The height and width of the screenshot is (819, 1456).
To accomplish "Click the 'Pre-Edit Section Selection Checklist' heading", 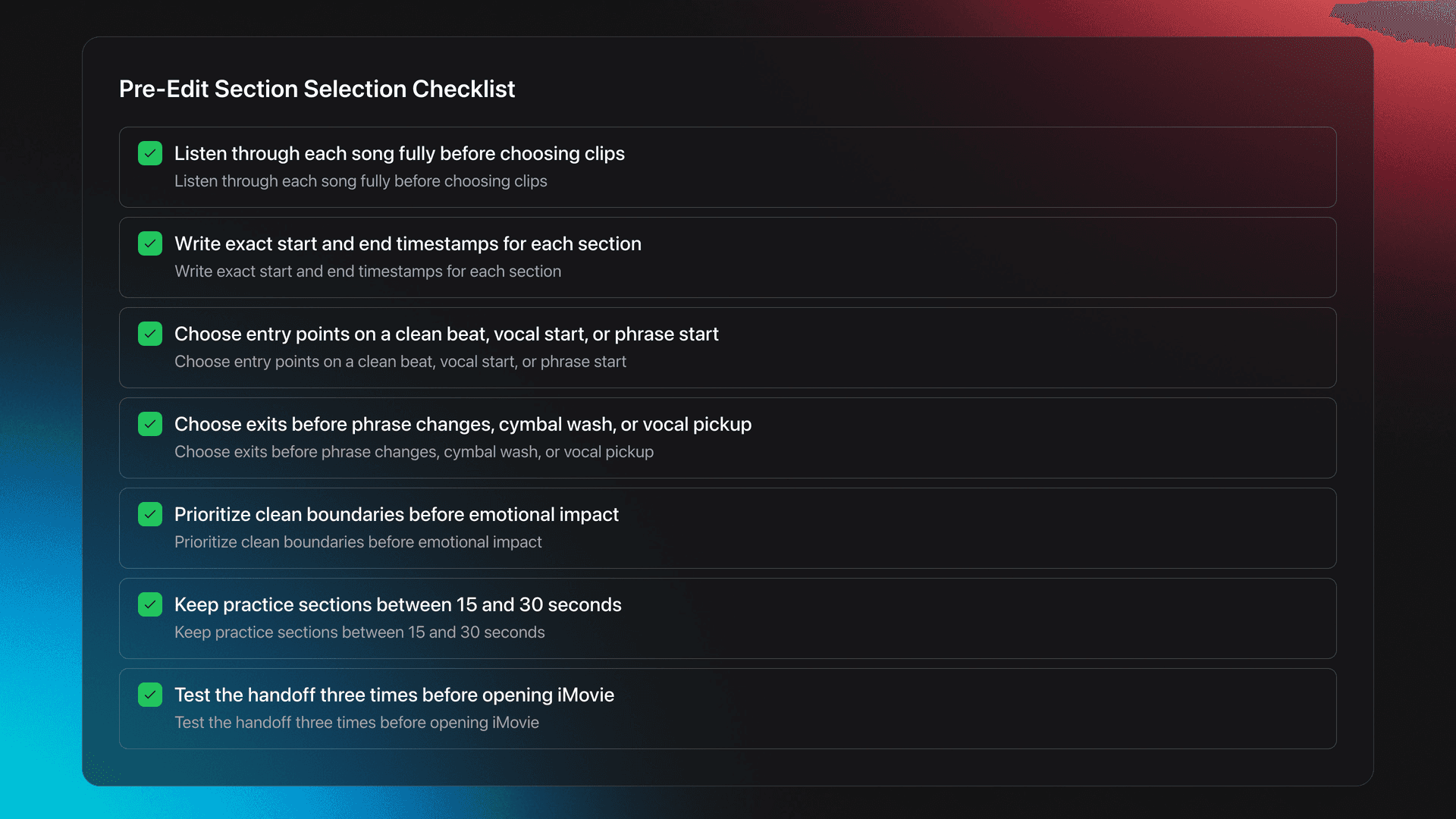I will click(317, 89).
